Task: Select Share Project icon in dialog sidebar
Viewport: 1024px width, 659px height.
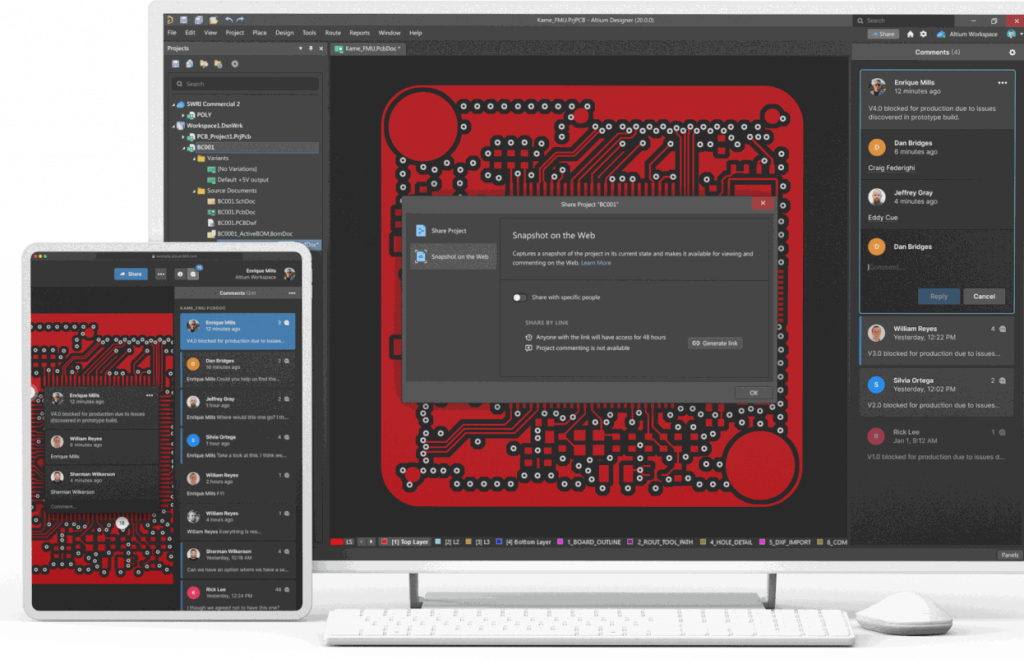Action: coord(421,231)
